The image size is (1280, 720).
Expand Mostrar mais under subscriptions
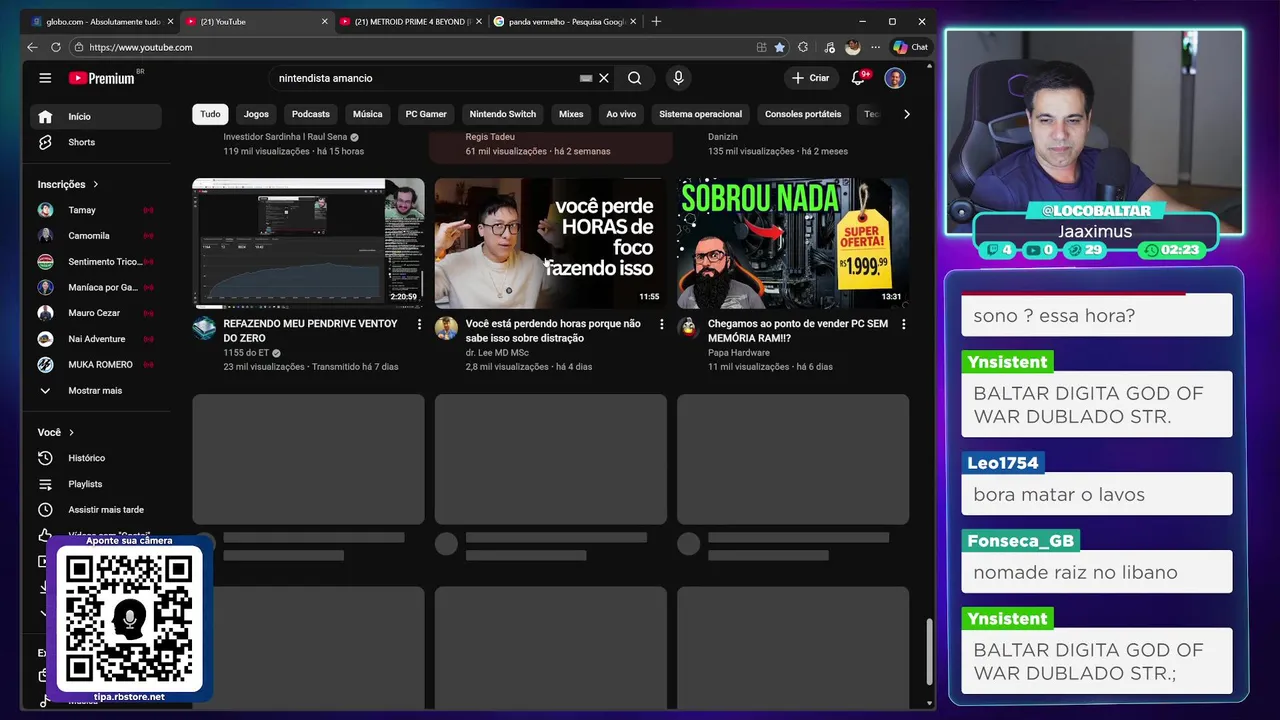[96, 390]
